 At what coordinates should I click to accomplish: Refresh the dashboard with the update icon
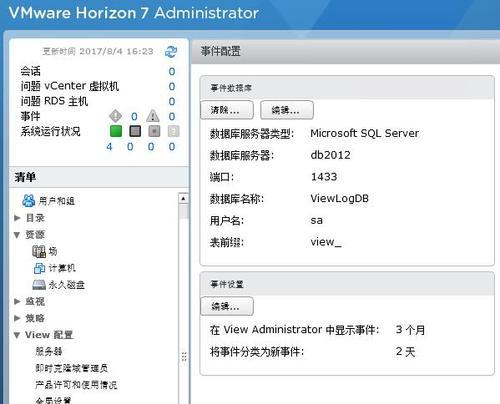click(171, 52)
